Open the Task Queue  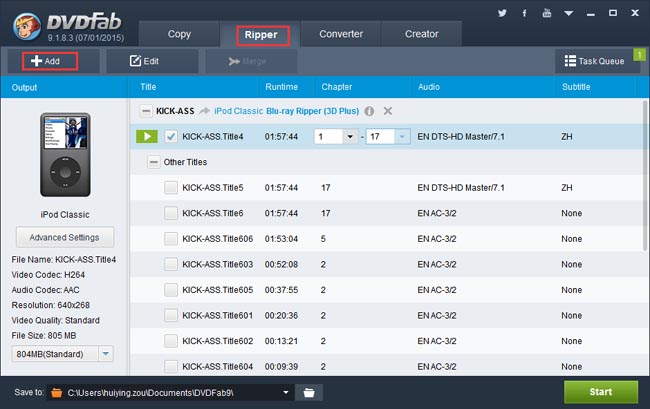pyautogui.click(x=594, y=61)
